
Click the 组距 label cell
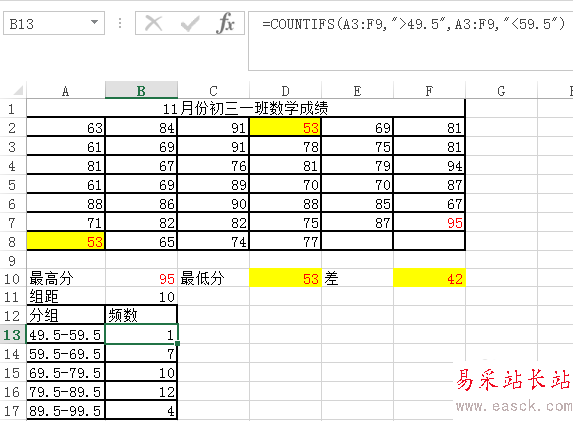pos(66,296)
